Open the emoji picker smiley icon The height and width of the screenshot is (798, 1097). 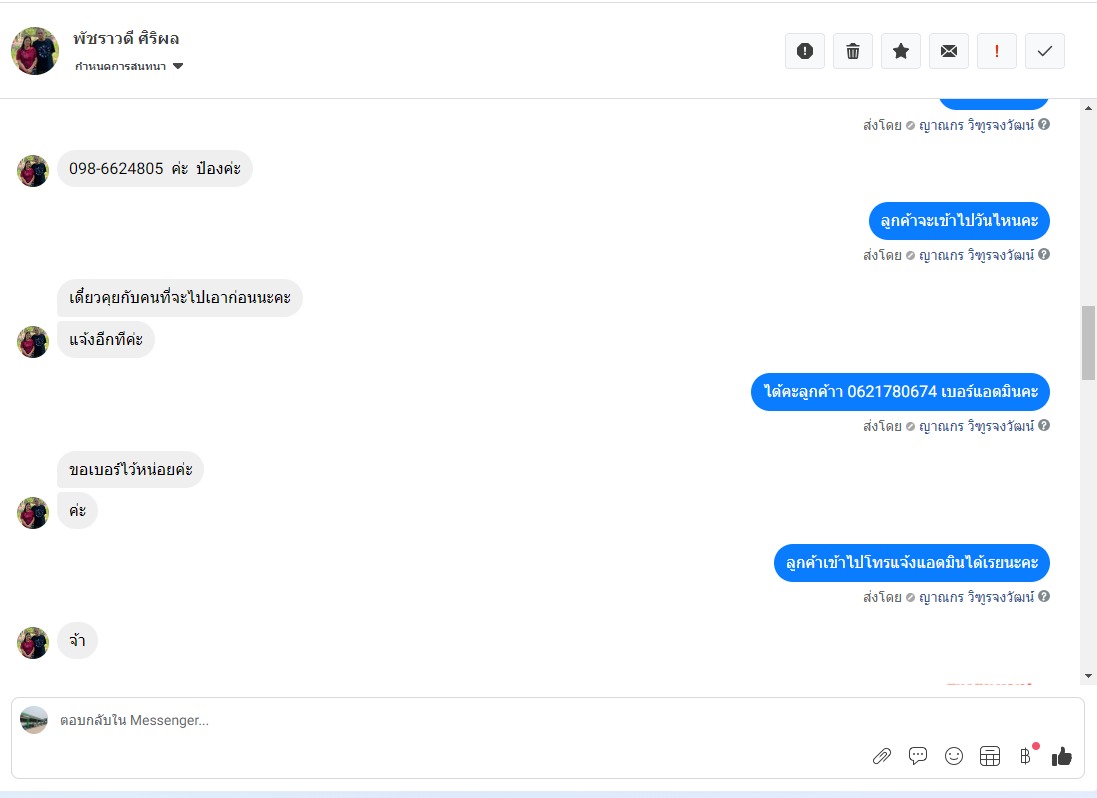[954, 756]
